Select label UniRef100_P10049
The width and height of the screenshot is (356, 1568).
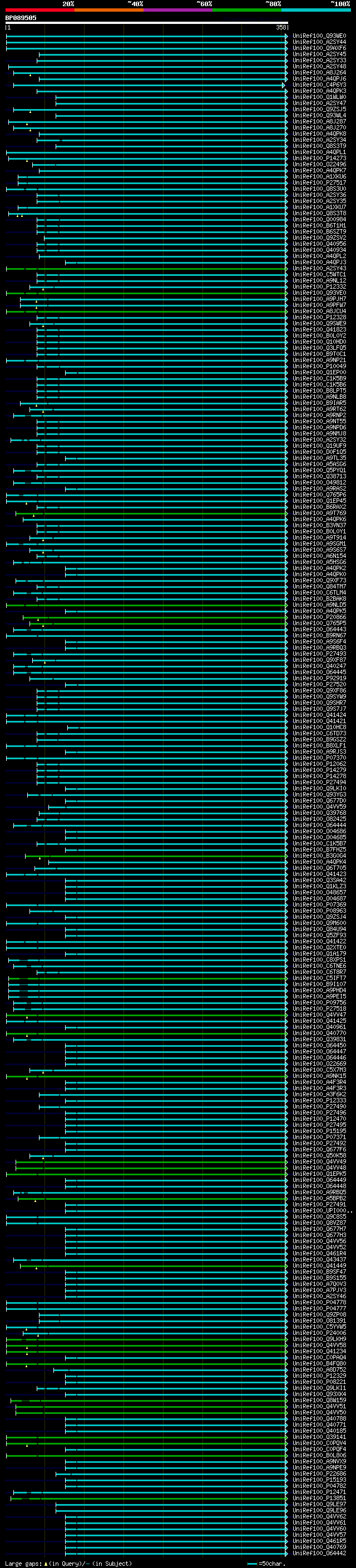coord(319,367)
